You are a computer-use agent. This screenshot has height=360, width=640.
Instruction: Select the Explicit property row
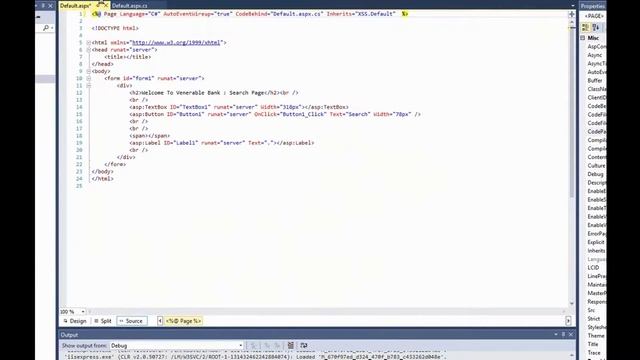596,242
